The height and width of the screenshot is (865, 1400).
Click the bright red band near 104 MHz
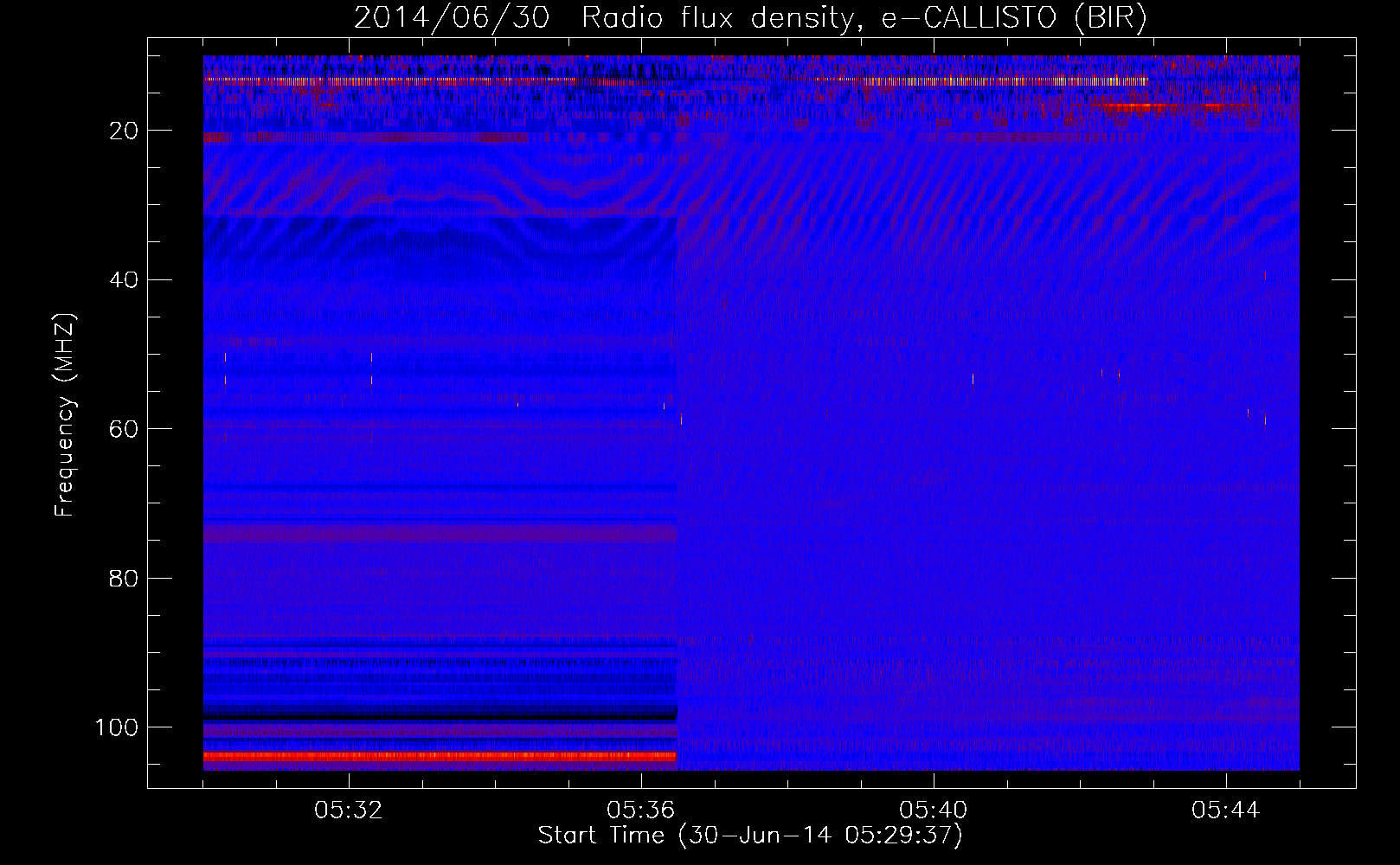coord(440,756)
